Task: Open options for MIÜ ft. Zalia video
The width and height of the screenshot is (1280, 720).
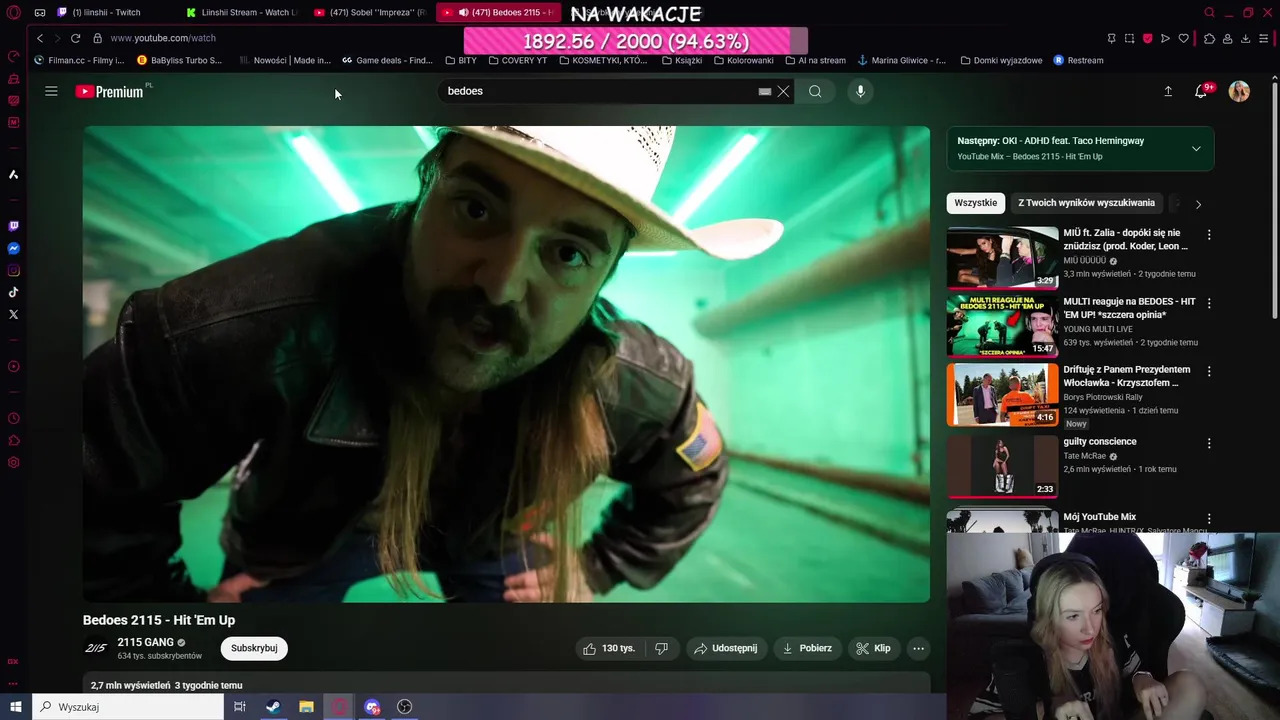Action: pos(1209,235)
